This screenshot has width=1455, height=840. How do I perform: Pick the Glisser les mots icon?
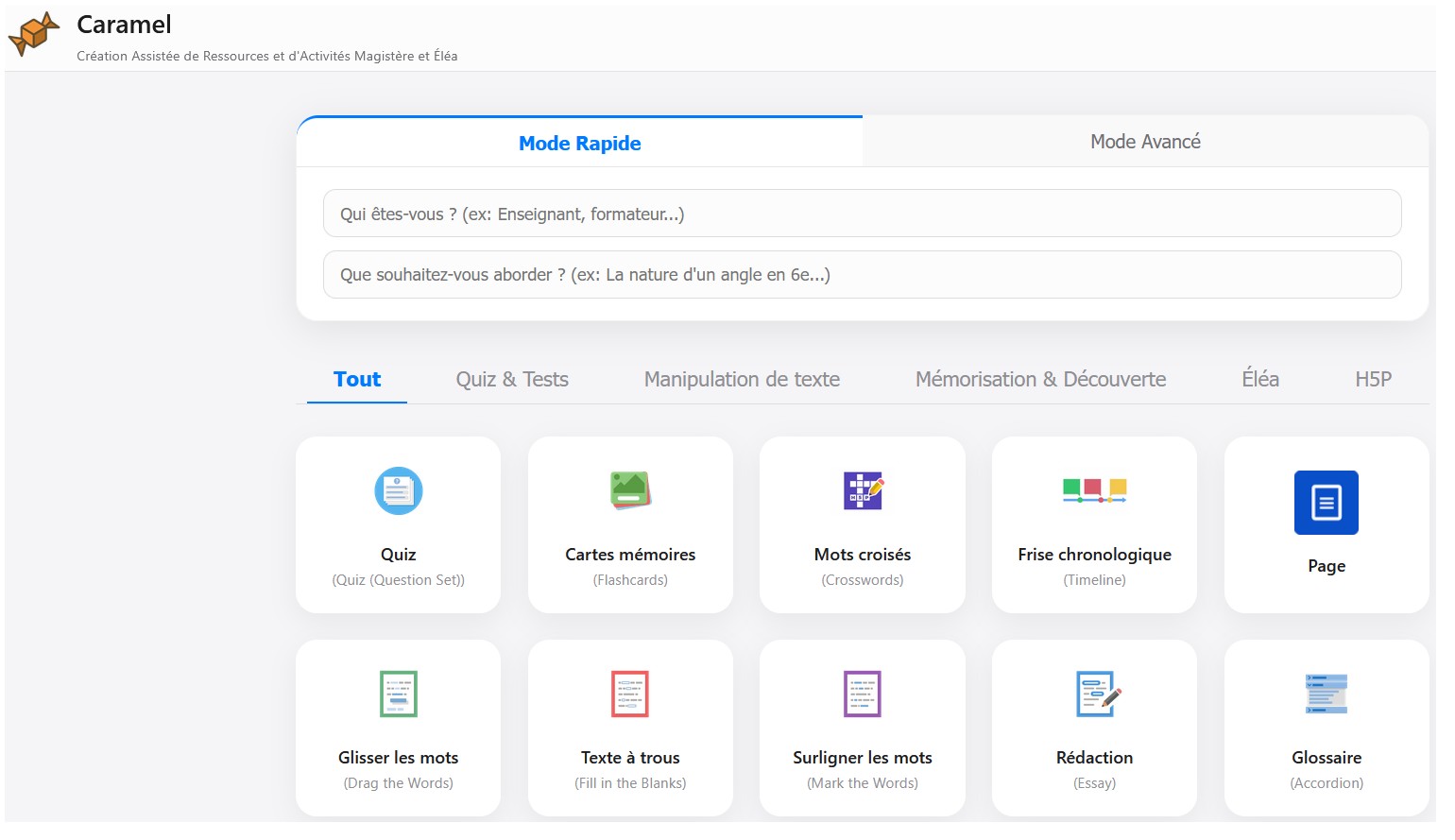coord(398,694)
